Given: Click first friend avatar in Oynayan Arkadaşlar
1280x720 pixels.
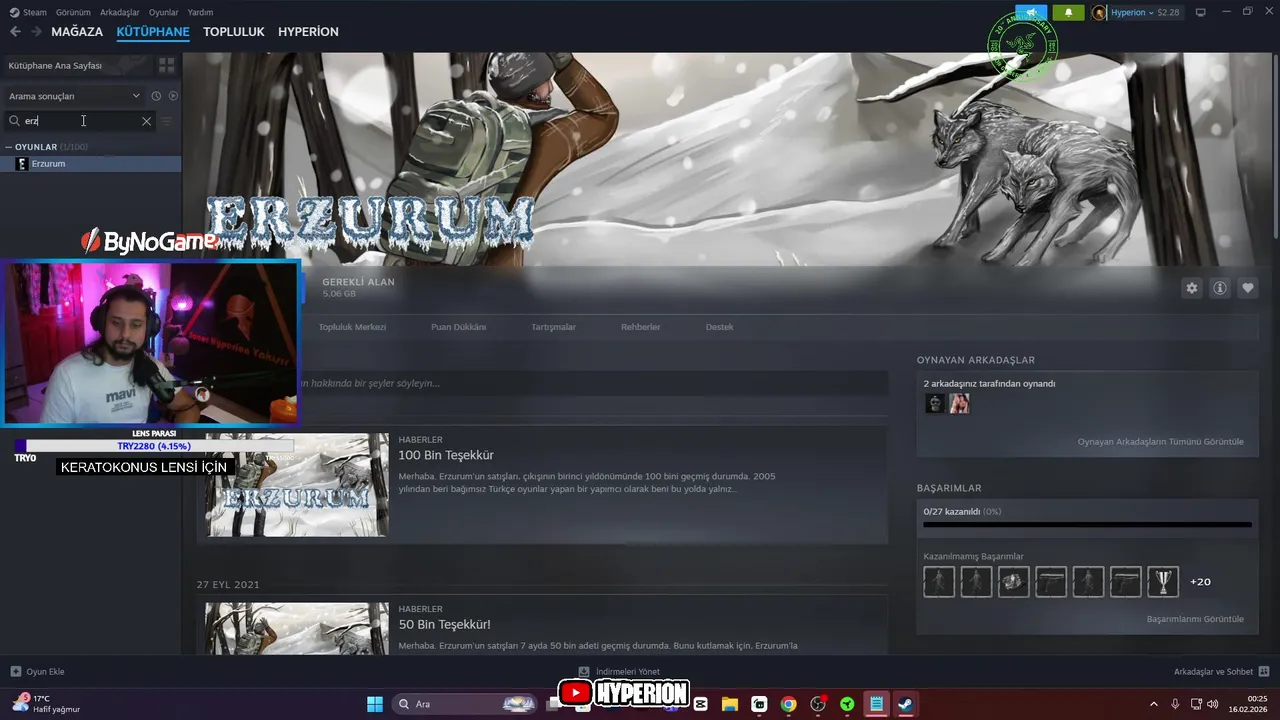Looking at the screenshot, I should pos(935,403).
